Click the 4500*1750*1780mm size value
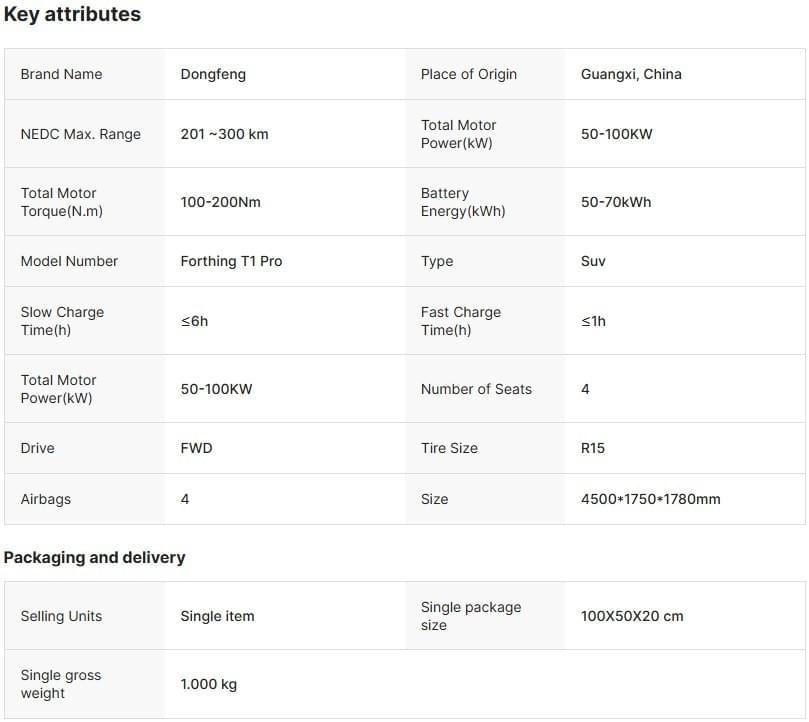The height and width of the screenshot is (722, 809). click(650, 499)
